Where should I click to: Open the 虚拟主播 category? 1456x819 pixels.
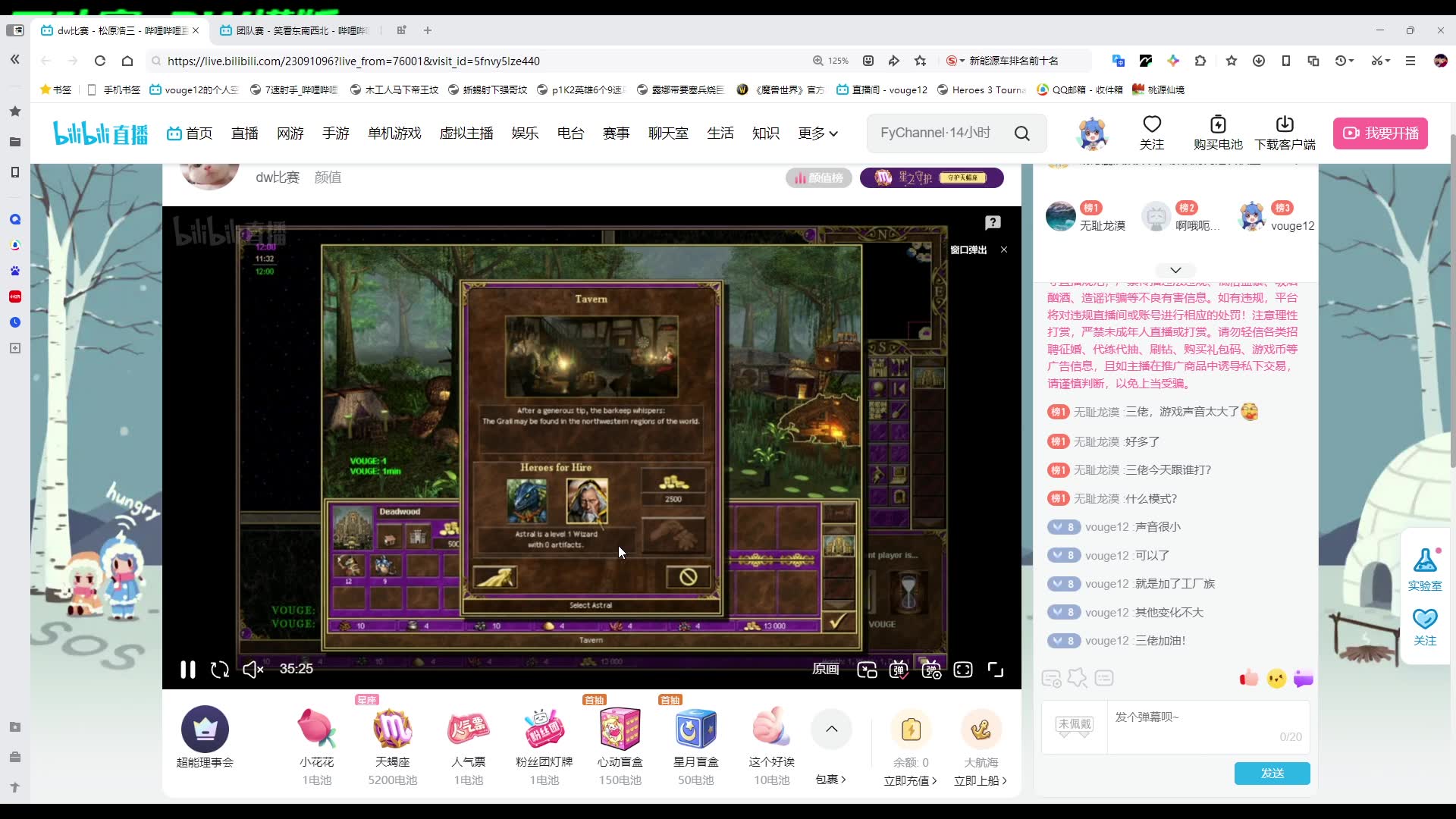466,133
